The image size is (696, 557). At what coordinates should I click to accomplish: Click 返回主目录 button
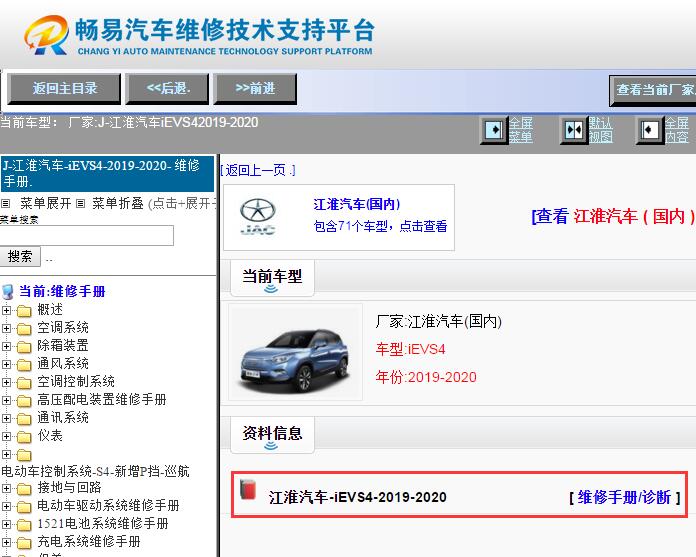[x=64, y=89]
